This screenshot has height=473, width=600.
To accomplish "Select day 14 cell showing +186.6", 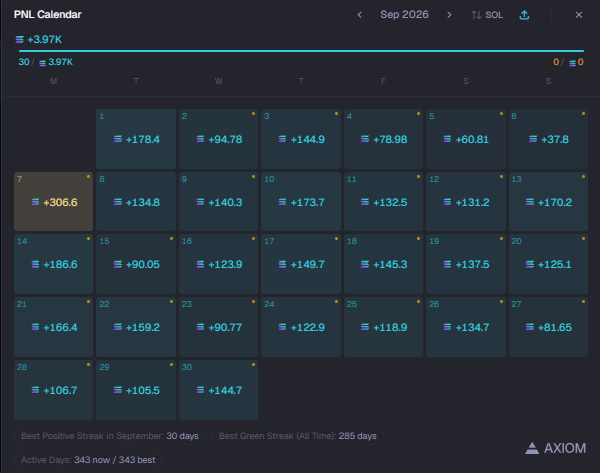I will coord(54,264).
